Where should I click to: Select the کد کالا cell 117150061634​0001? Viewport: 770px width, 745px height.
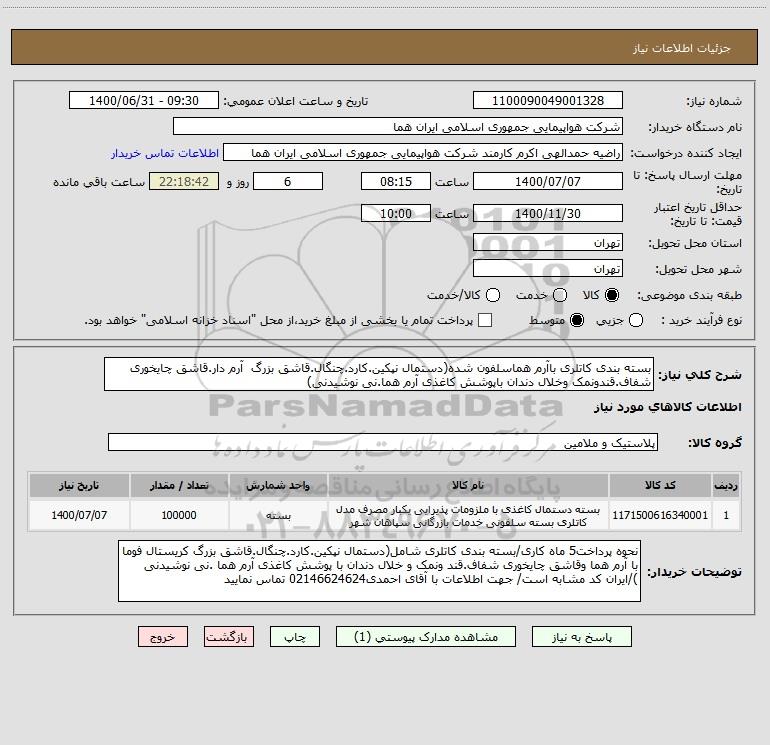point(660,515)
